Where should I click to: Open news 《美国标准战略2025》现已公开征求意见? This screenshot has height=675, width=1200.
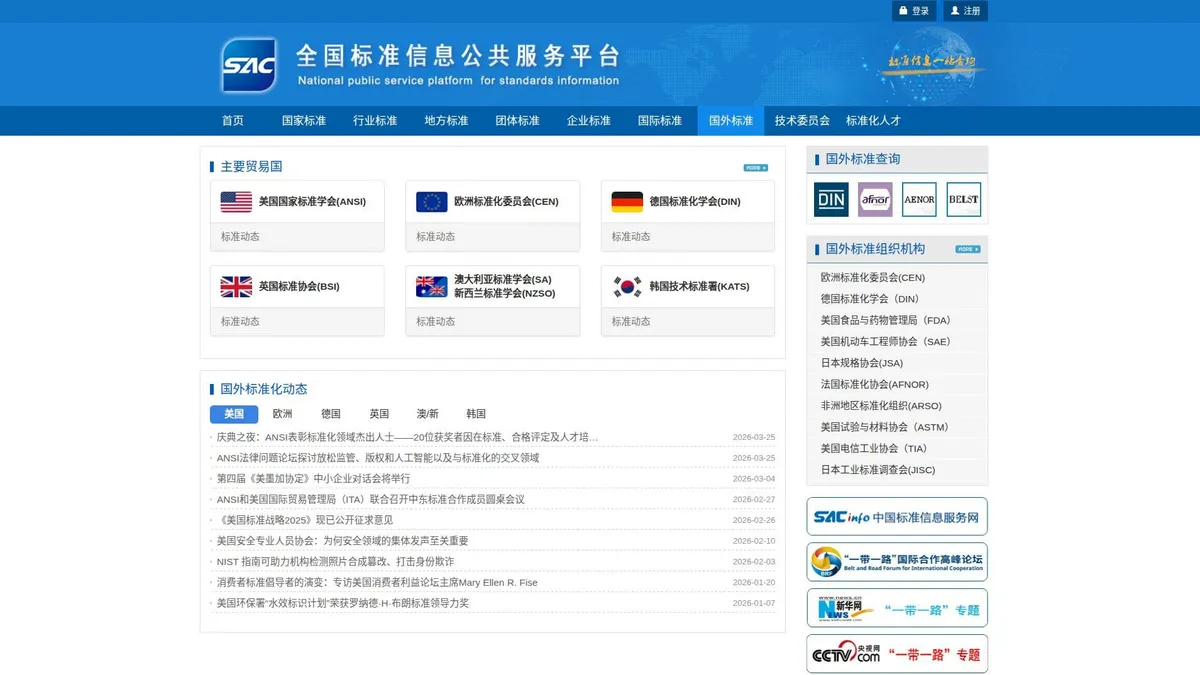click(305, 520)
